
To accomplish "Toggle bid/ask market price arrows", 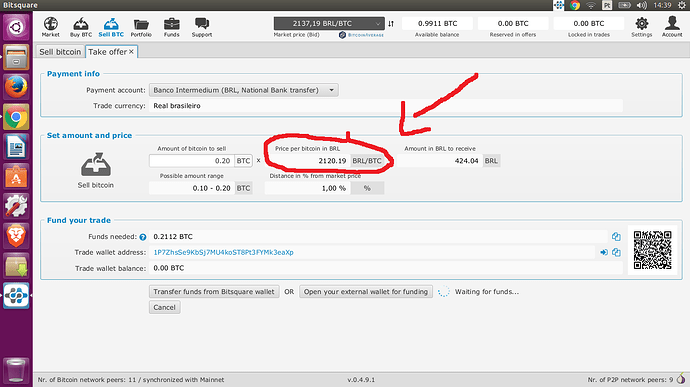I will [391, 24].
